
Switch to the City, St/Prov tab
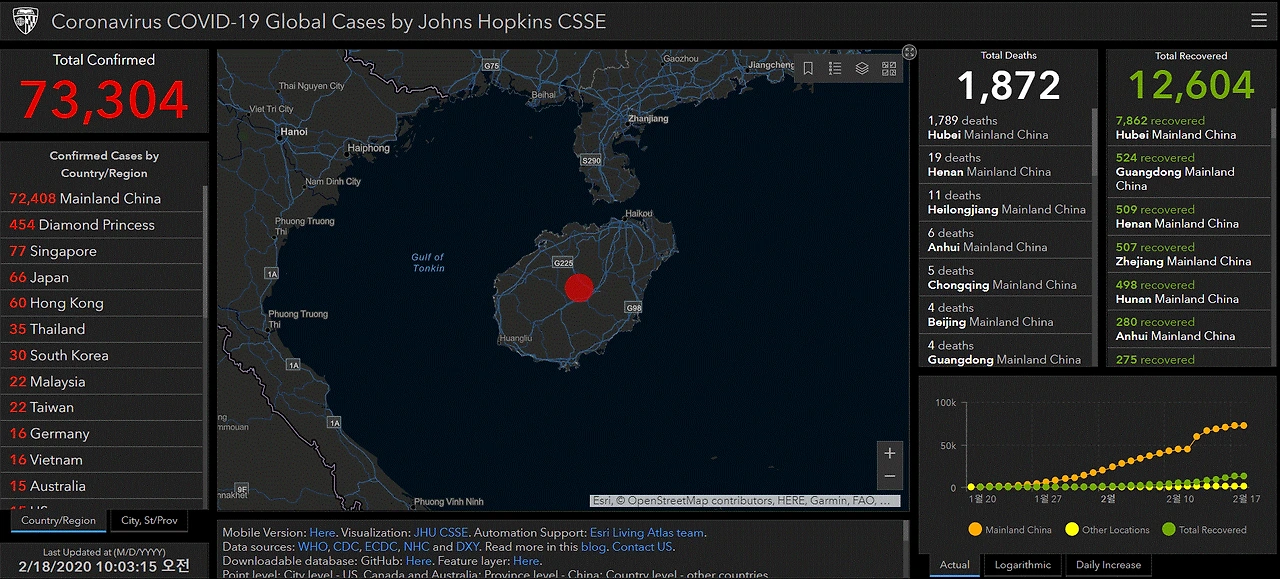pyautogui.click(x=149, y=520)
